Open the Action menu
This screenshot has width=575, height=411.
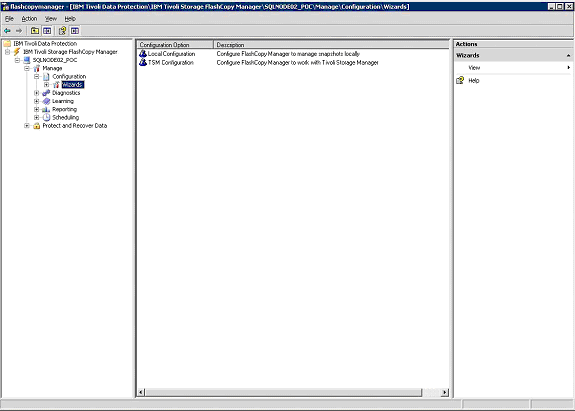pos(29,19)
